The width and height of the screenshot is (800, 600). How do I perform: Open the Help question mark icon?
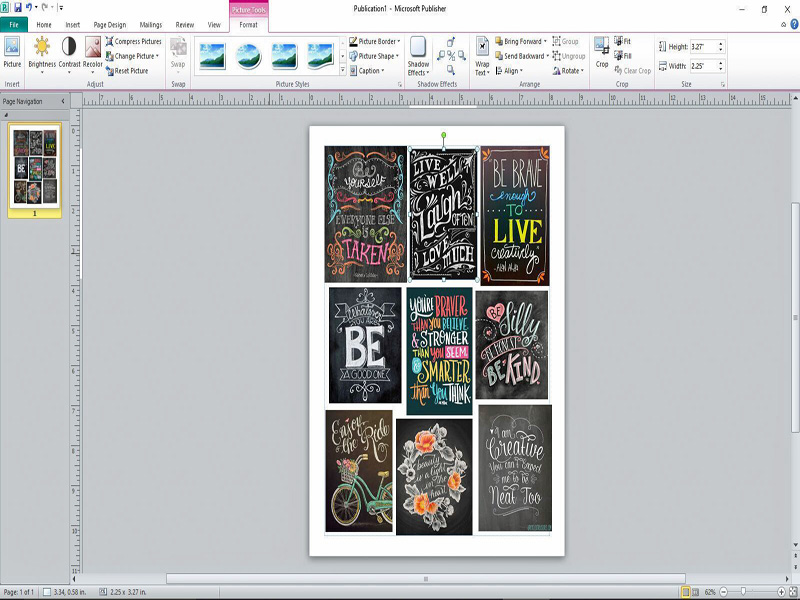coord(794,24)
